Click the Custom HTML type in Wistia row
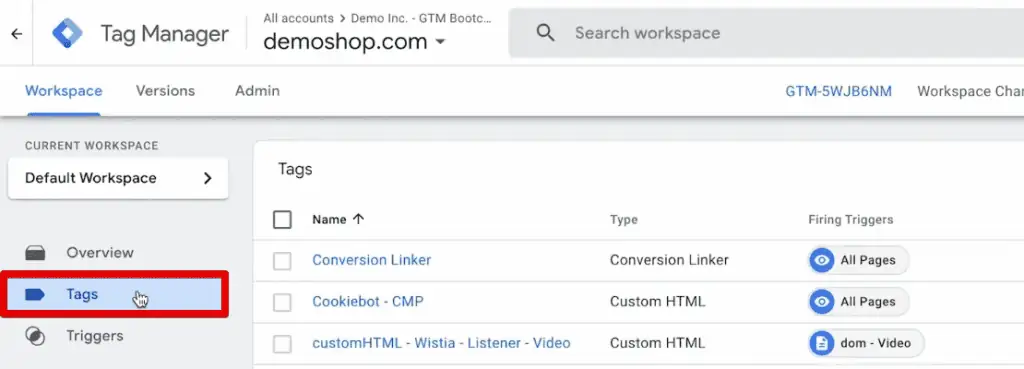This screenshot has width=1024, height=369. click(x=657, y=343)
